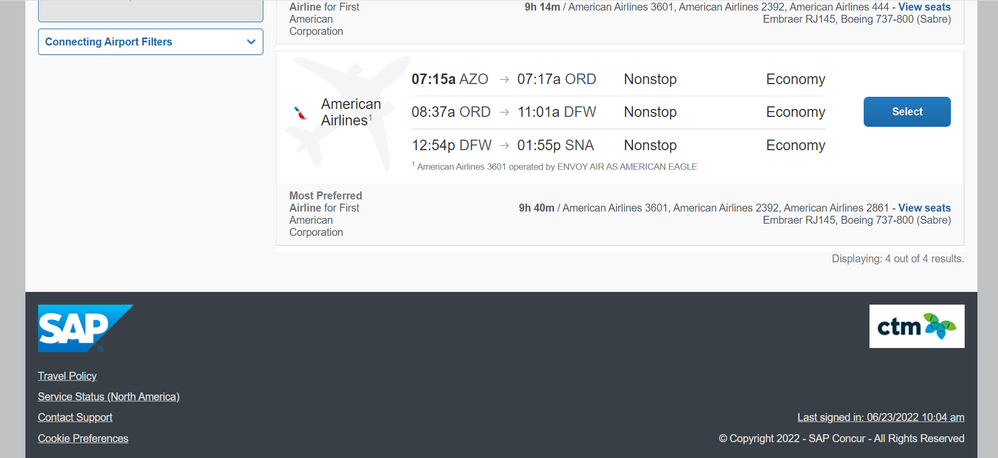
Task: Select the 12:54p DFW to SNA segment
Action: pos(503,145)
